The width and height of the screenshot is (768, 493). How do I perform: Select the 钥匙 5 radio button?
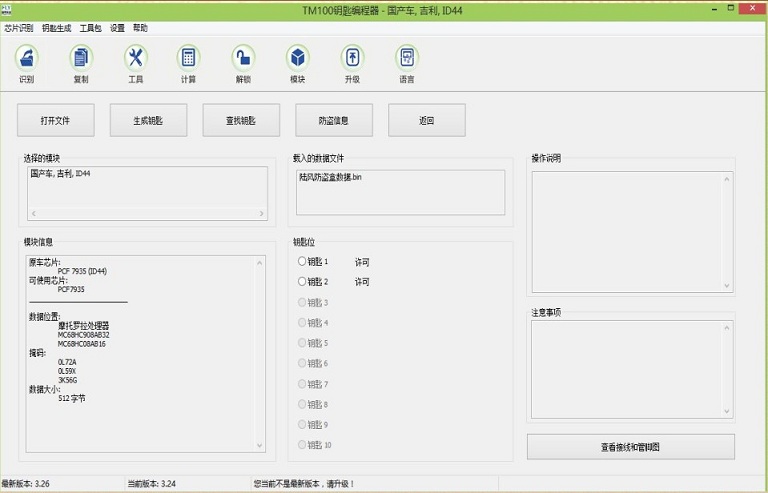(302, 343)
